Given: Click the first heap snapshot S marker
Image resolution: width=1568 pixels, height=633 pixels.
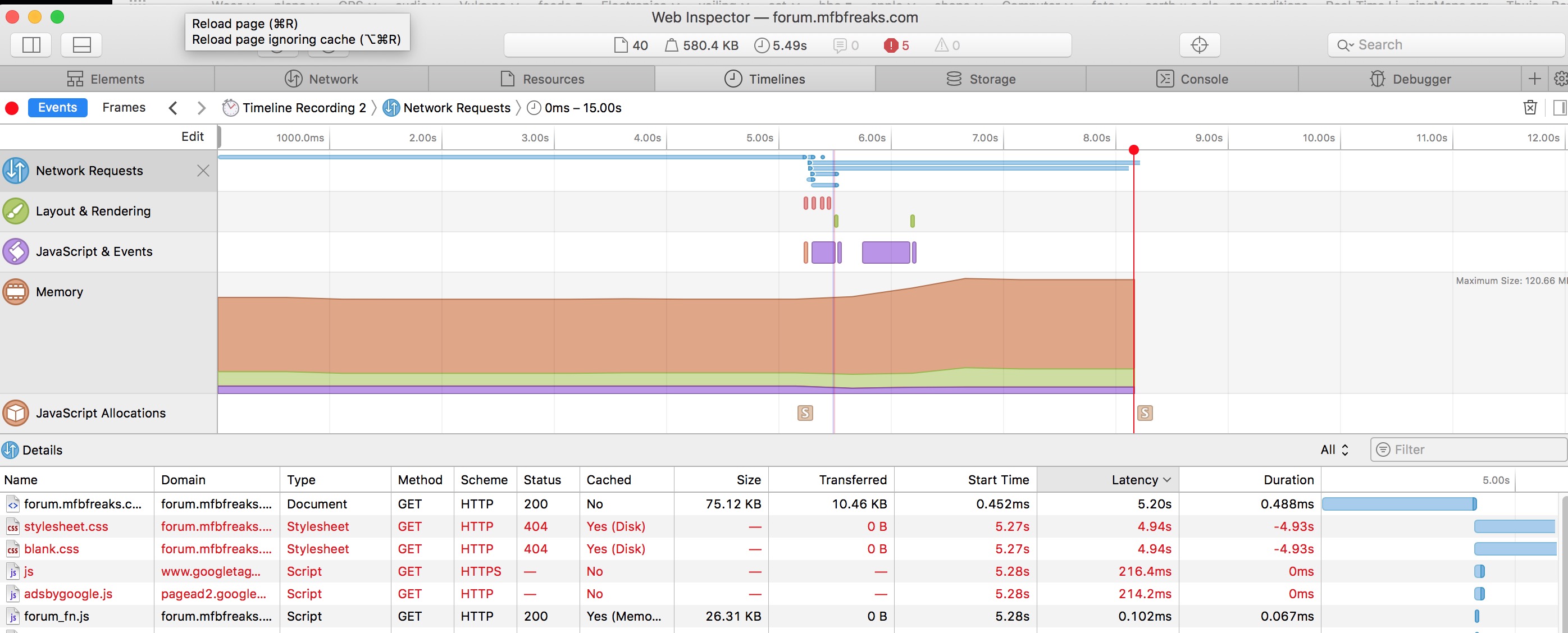Looking at the screenshot, I should tap(805, 414).
